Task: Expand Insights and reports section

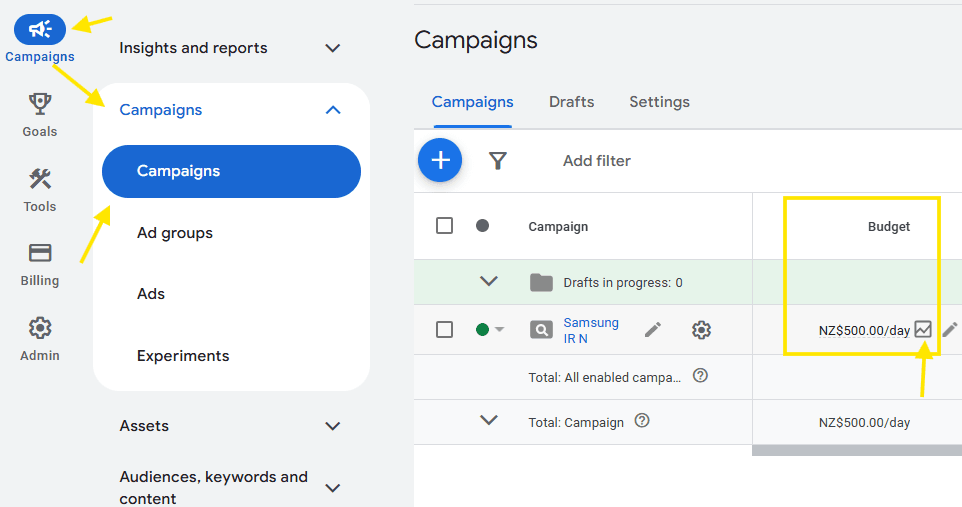Action: coord(333,48)
